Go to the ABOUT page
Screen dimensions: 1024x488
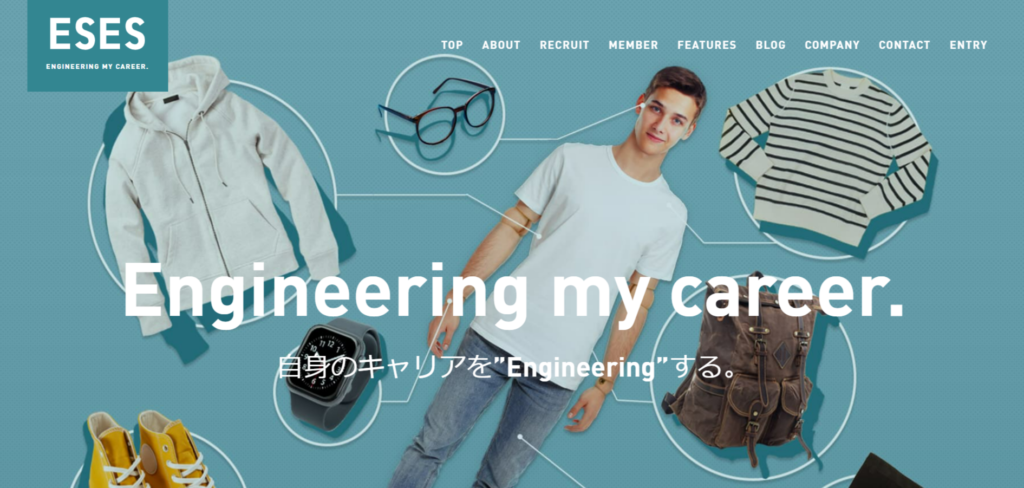coord(501,45)
